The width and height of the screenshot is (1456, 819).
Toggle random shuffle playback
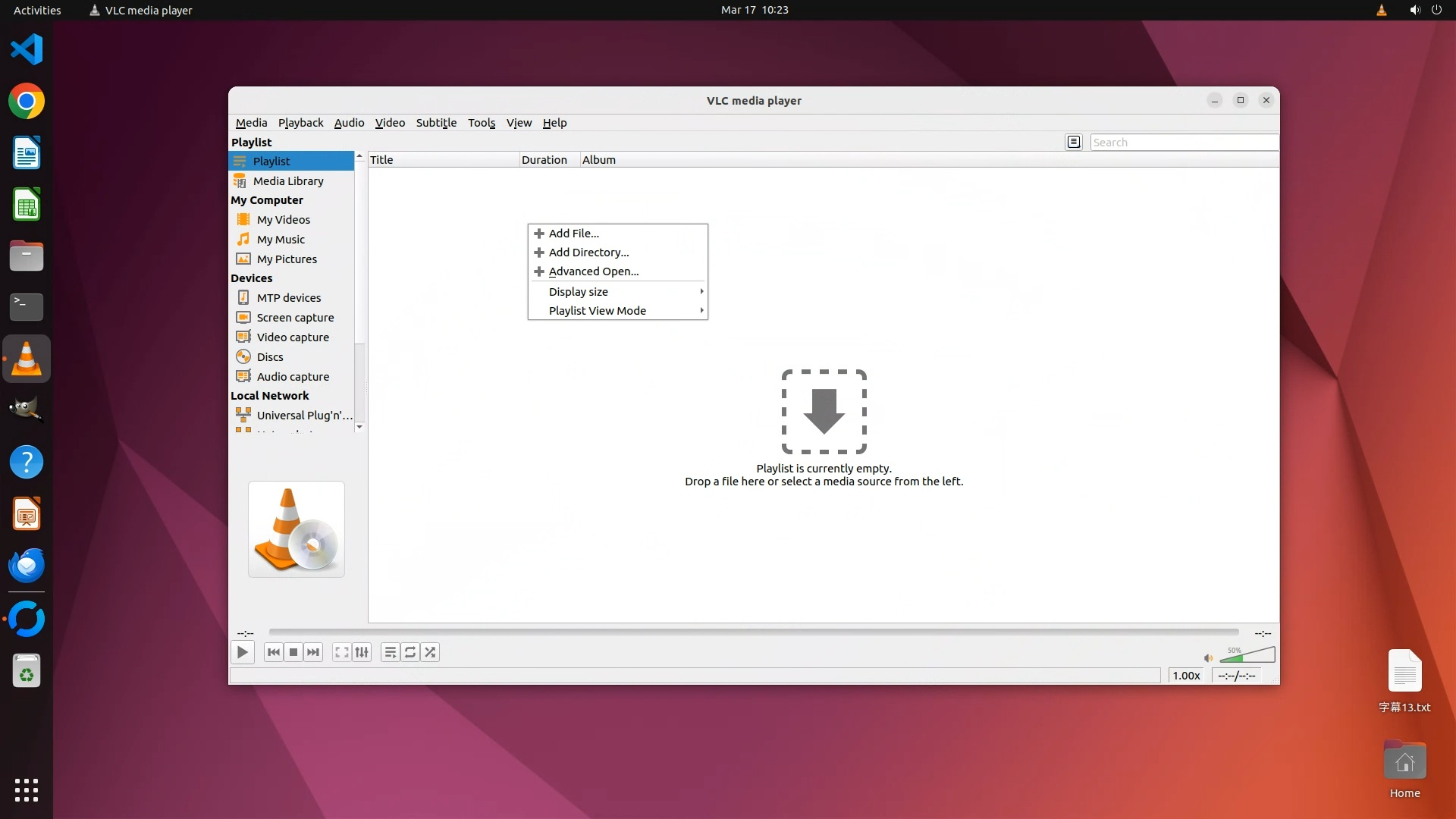click(430, 652)
